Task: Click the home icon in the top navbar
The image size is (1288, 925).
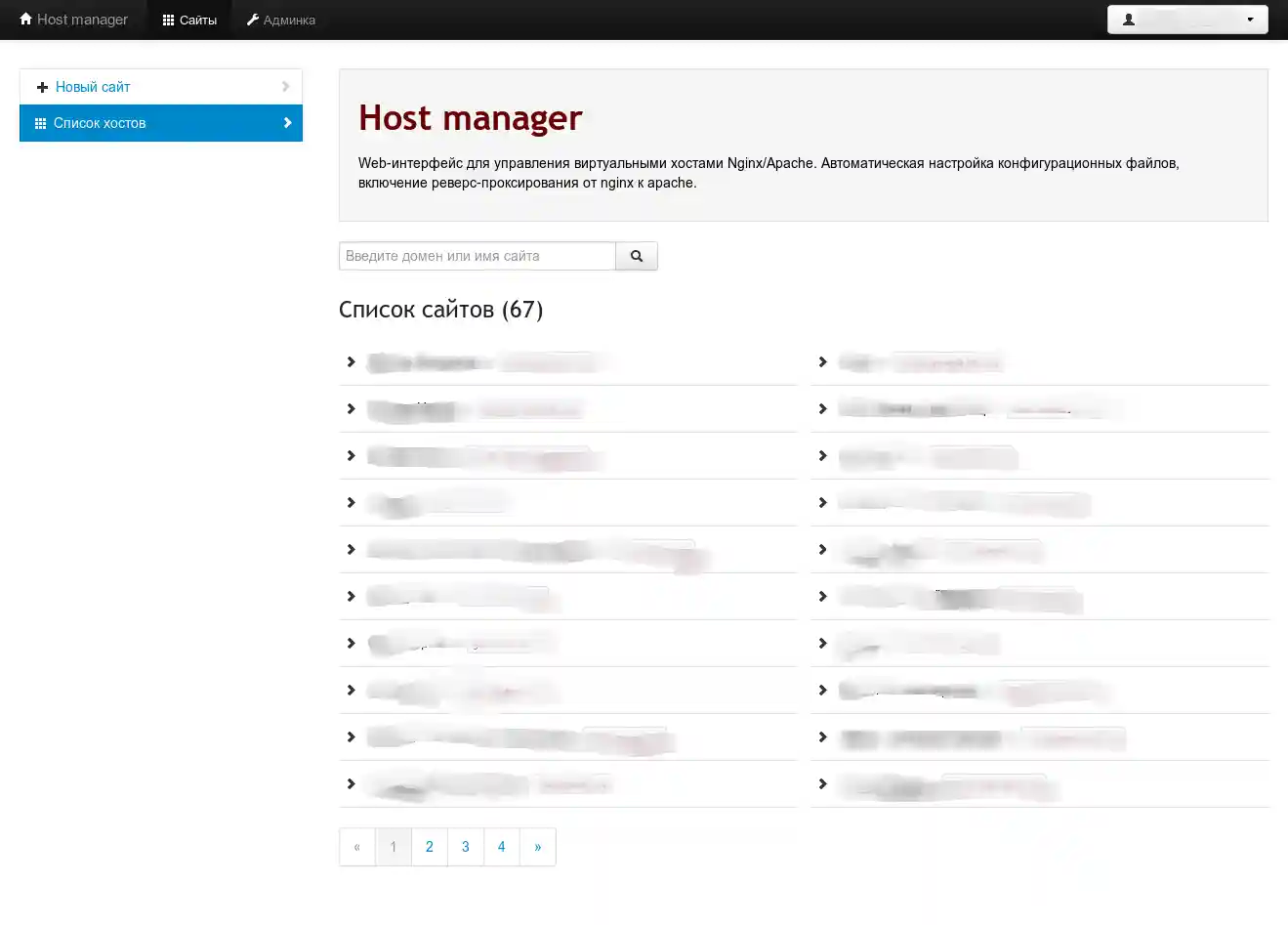Action: [x=24, y=19]
